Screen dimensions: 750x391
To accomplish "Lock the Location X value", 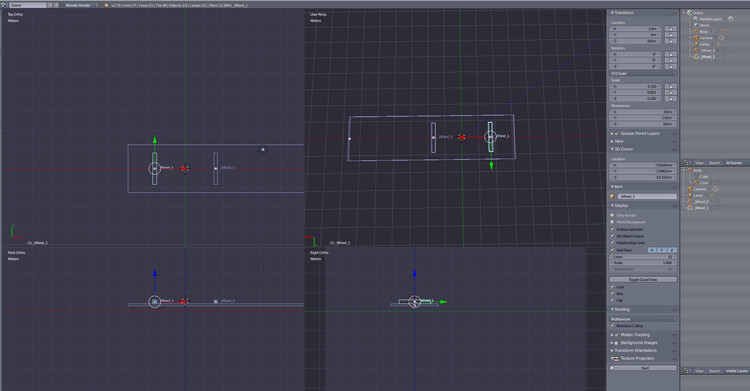I will click(x=671, y=29).
